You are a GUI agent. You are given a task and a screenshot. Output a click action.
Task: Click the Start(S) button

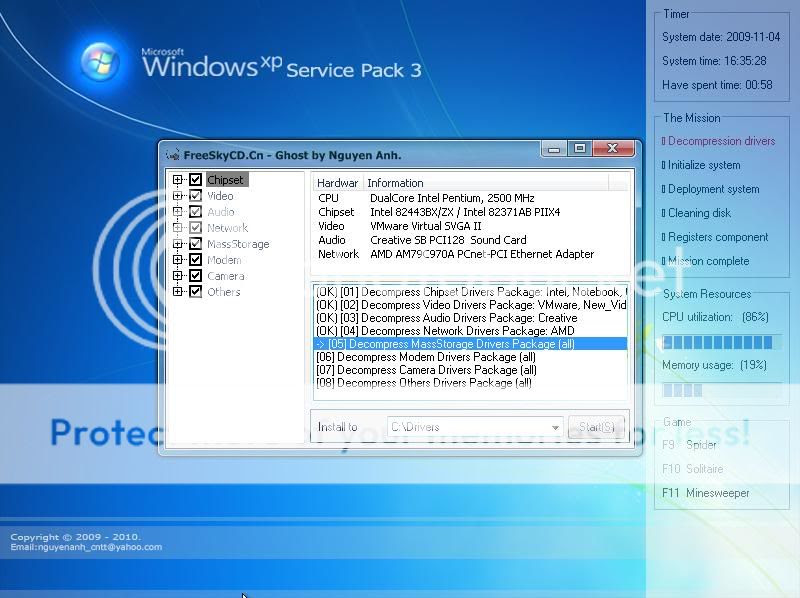click(x=596, y=428)
